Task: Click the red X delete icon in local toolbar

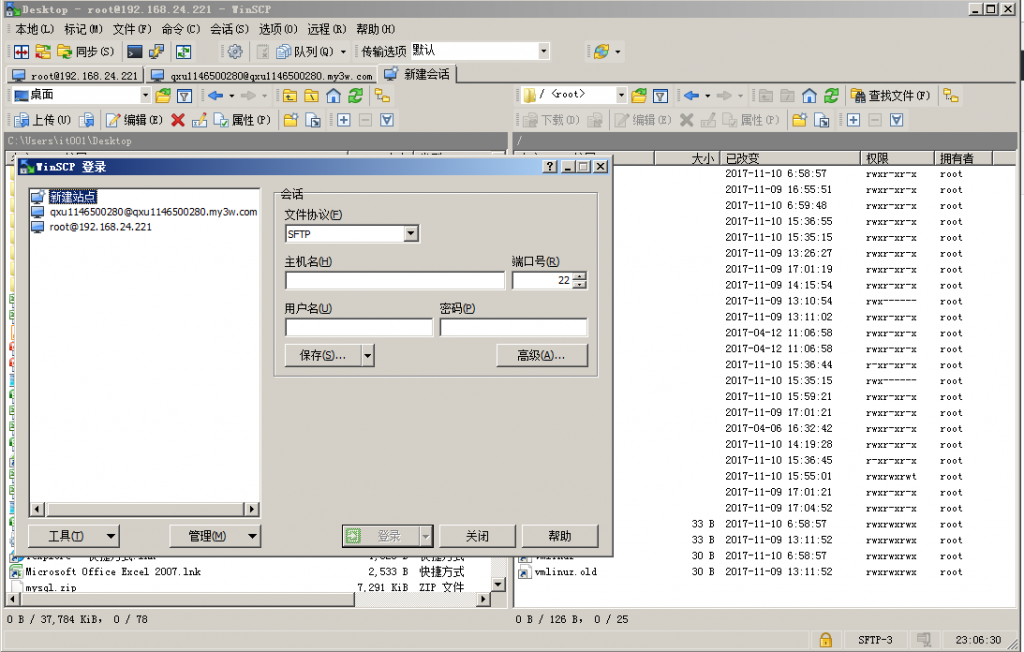Action: point(178,120)
